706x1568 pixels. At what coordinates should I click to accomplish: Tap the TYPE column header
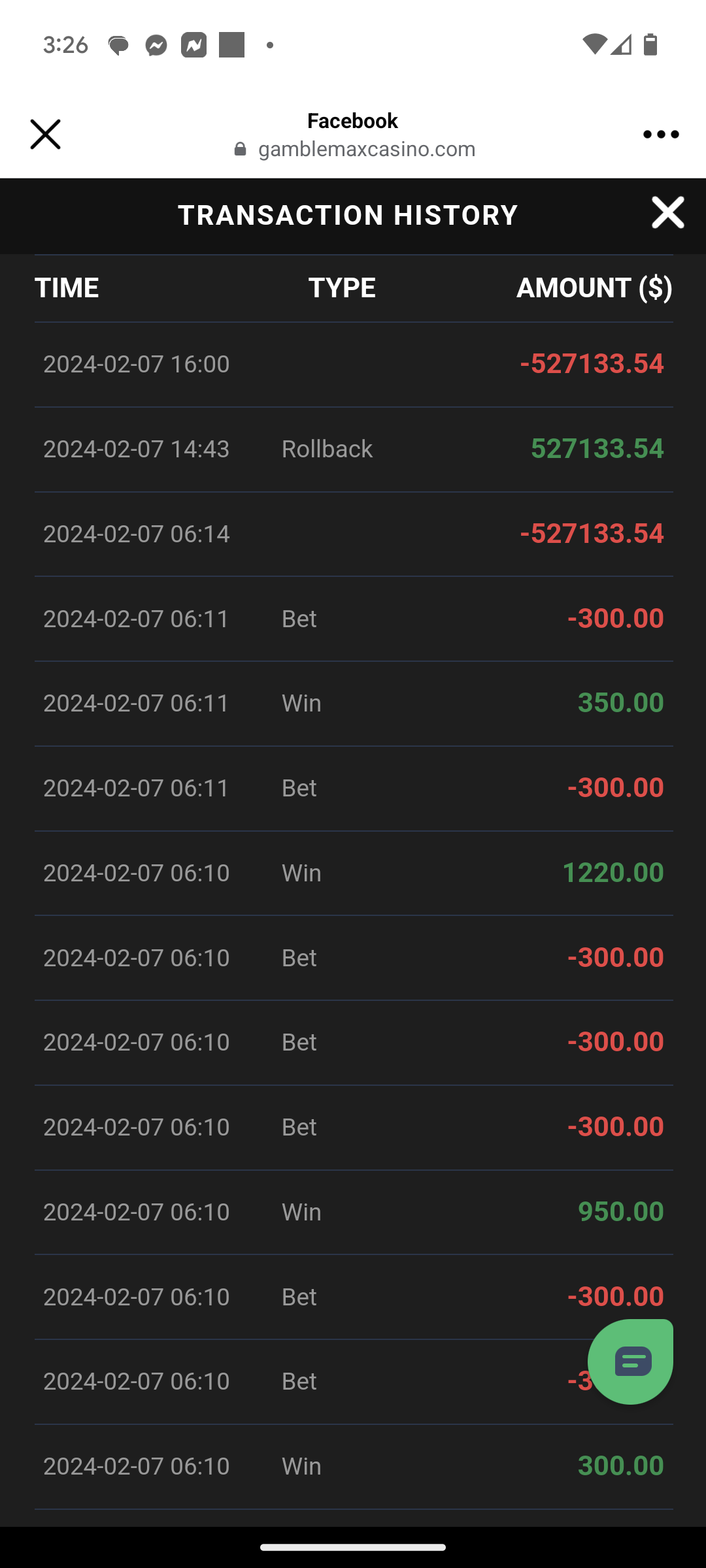point(342,288)
